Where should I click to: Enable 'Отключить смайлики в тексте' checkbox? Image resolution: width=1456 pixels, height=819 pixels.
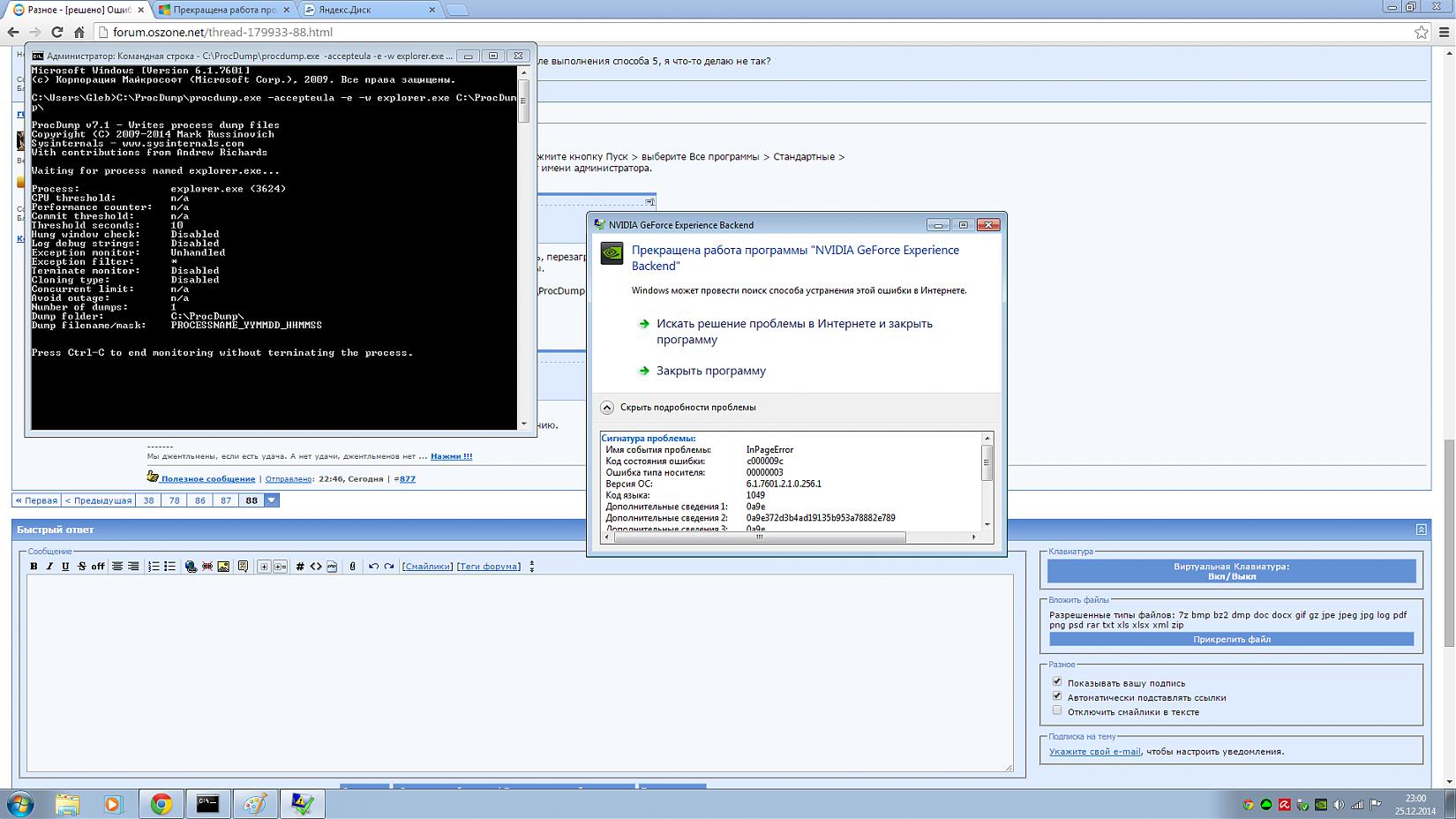click(1057, 710)
